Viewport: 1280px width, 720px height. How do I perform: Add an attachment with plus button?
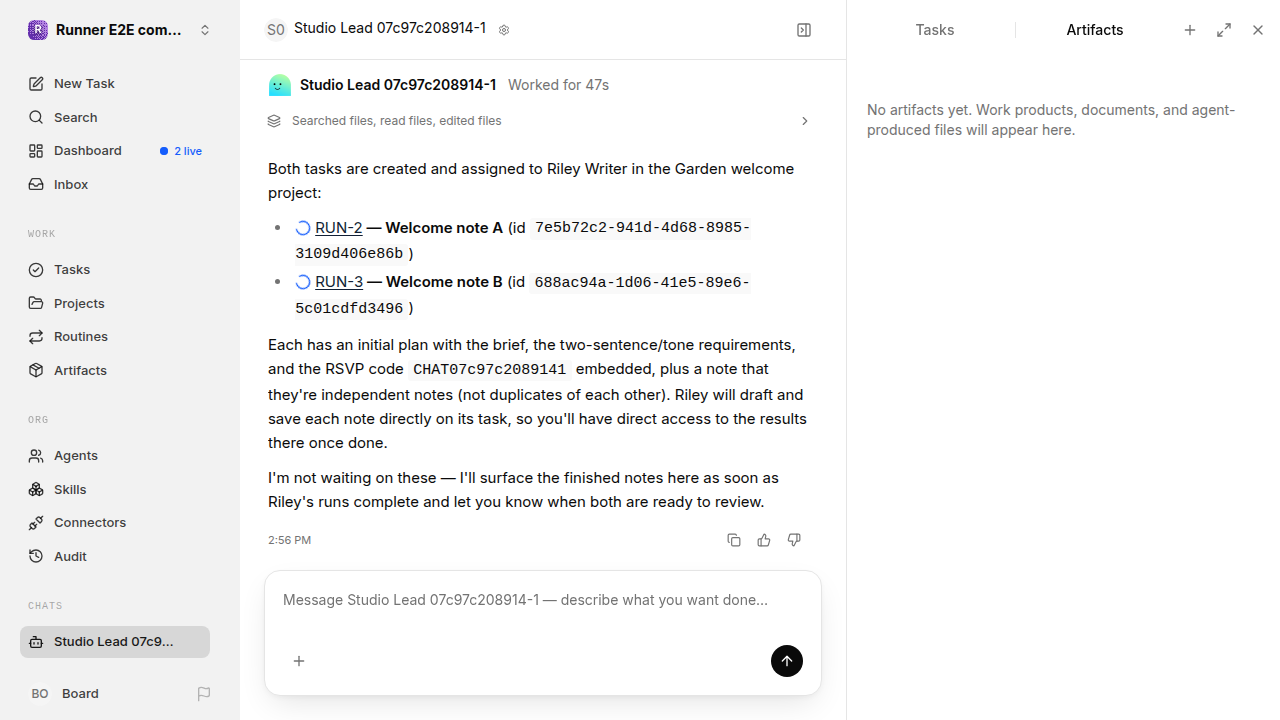(299, 661)
